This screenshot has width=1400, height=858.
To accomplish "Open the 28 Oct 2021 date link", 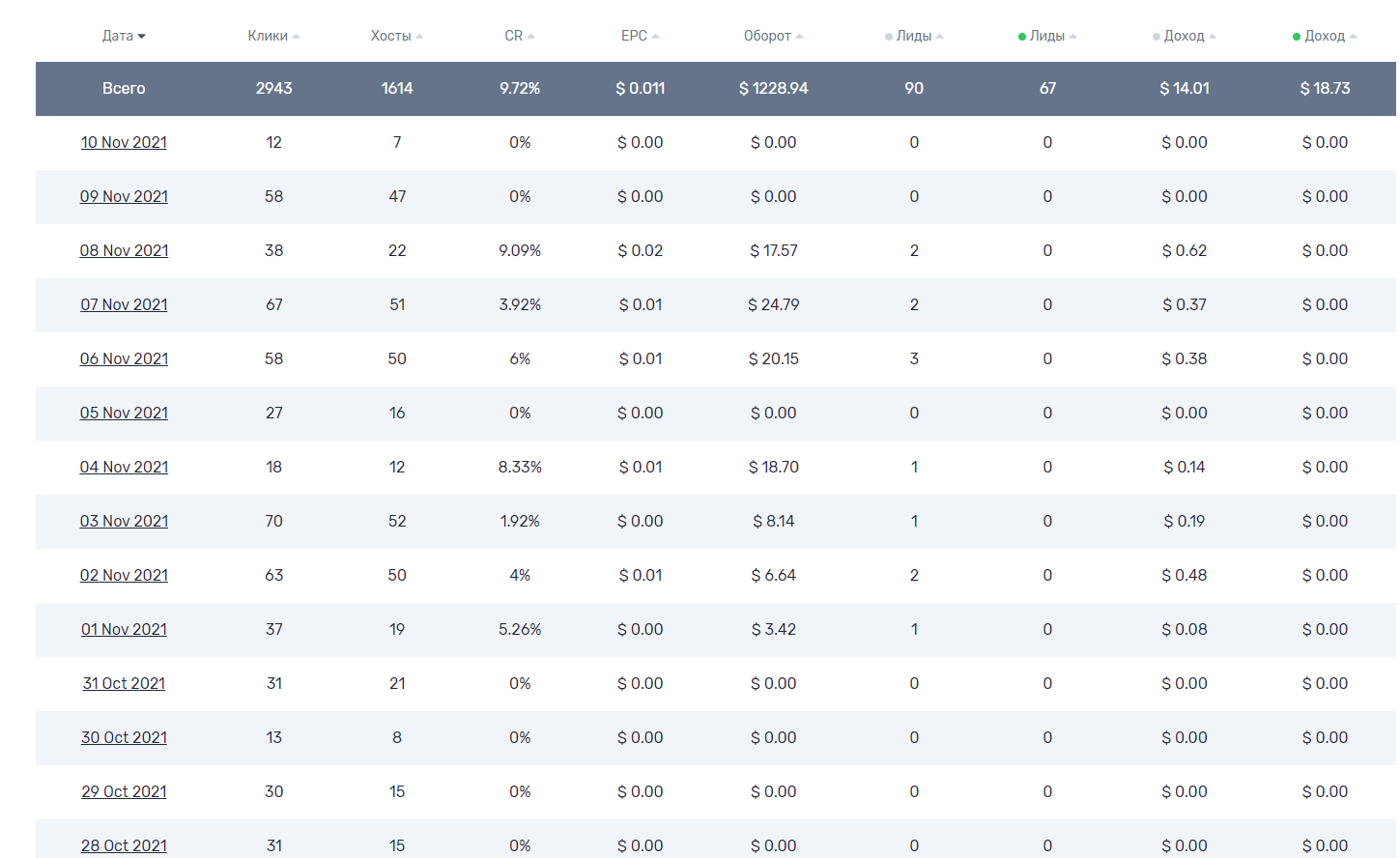I will pos(124,845).
